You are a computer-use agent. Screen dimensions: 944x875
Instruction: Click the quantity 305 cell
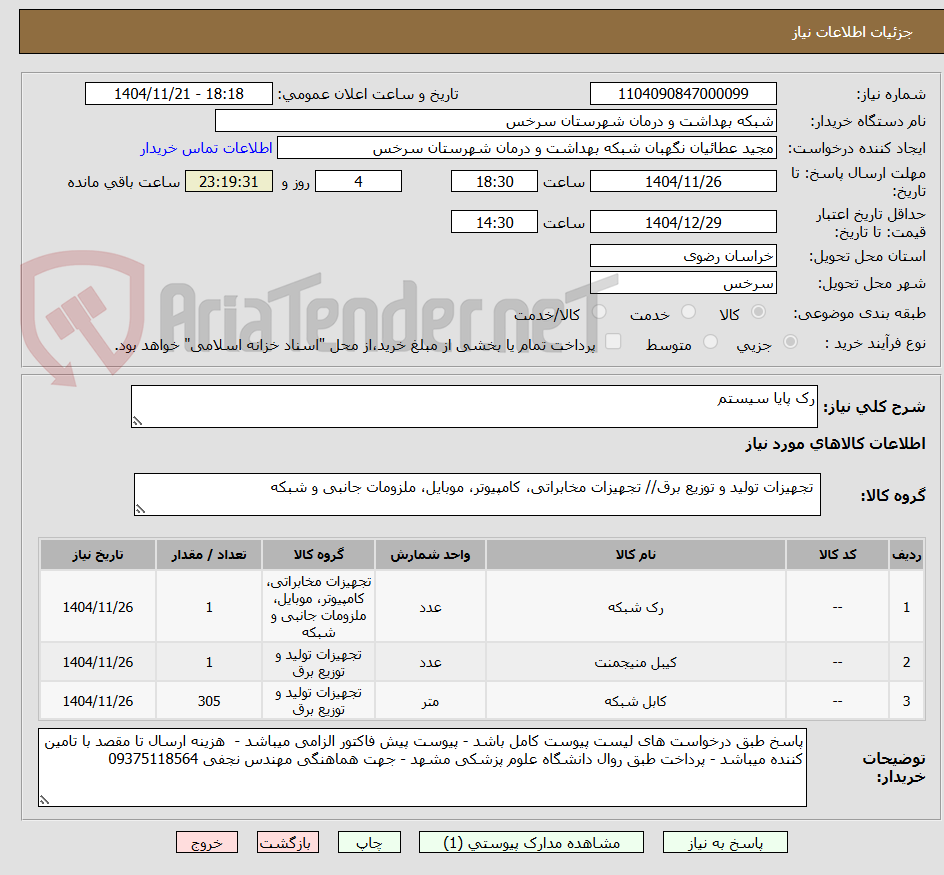pos(209,701)
